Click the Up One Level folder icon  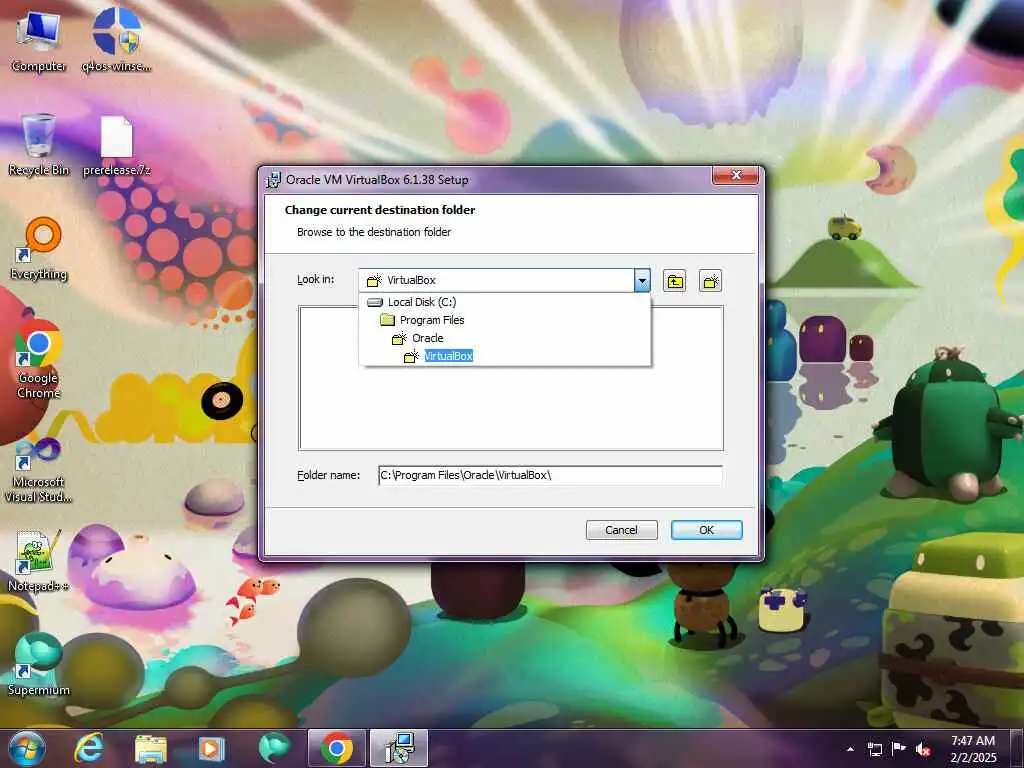pyautogui.click(x=675, y=281)
